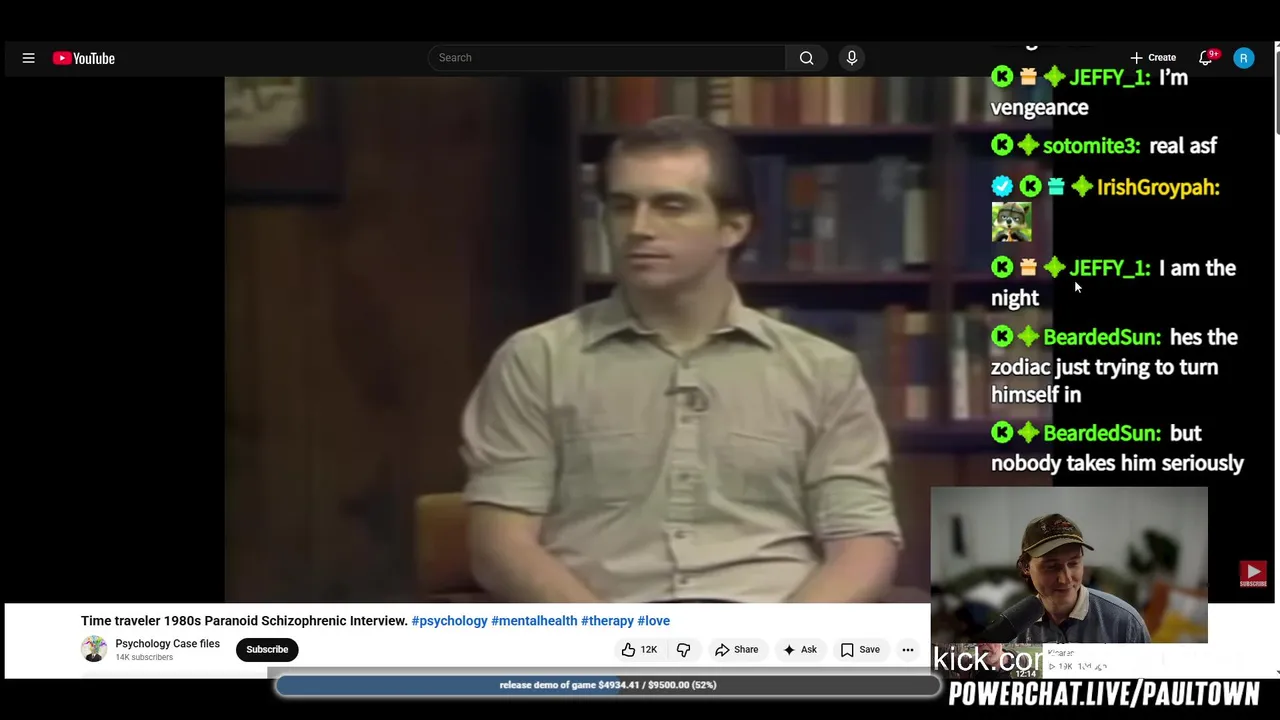Open the YouTube hamburger guide menu
This screenshot has height=720, width=1280.
point(28,58)
